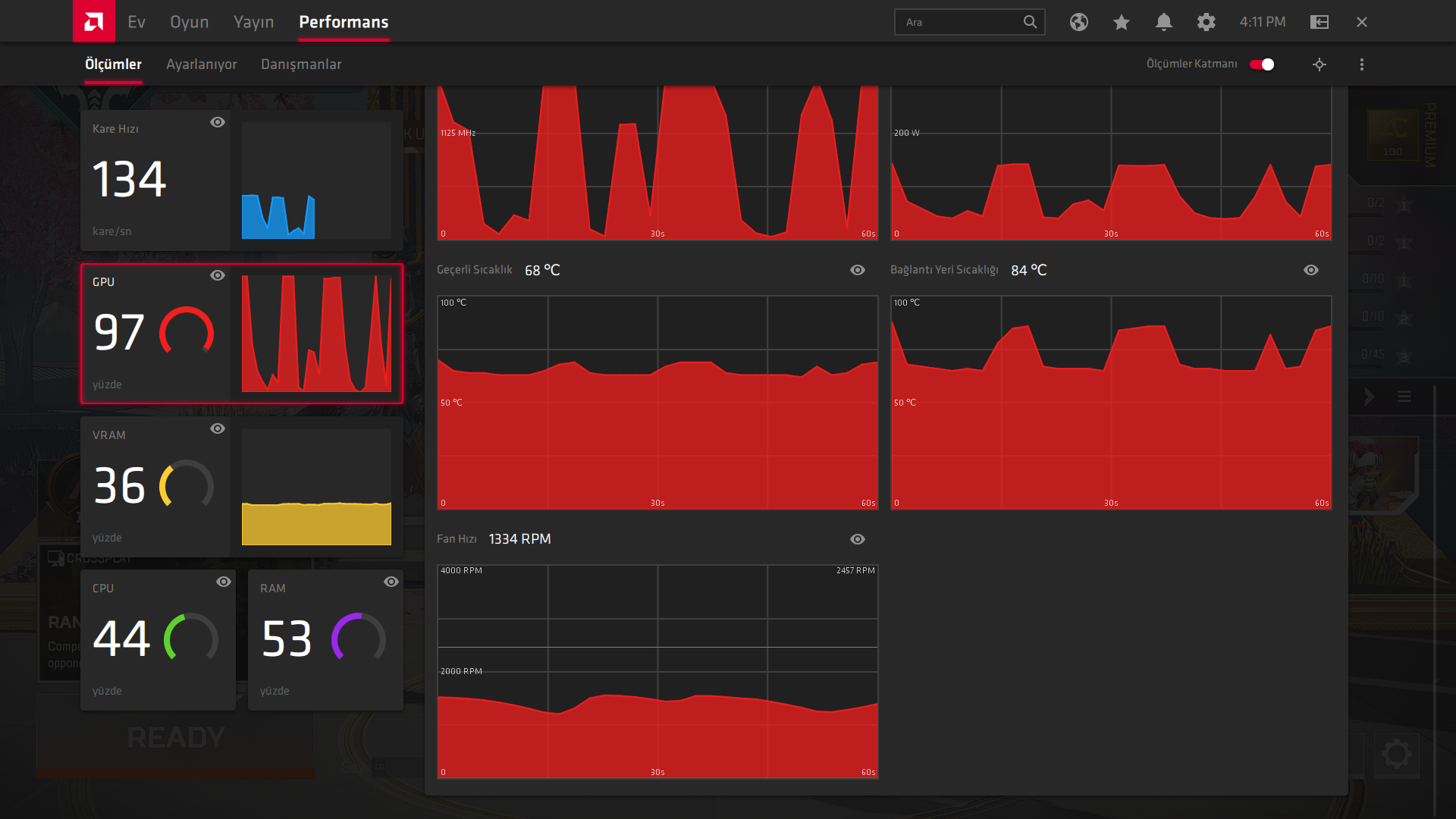Click the Ara search field

click(x=957, y=22)
